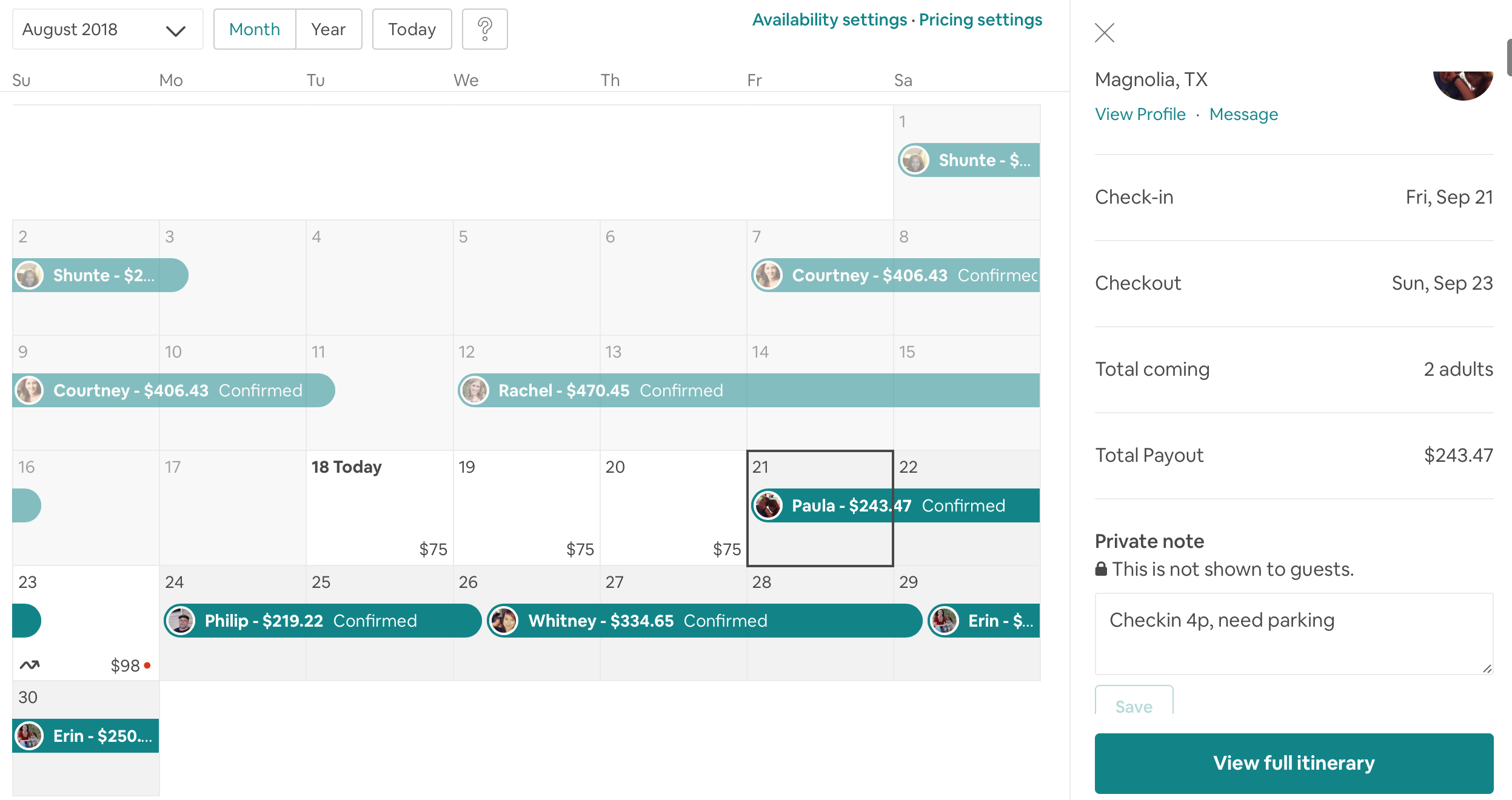Click in the private note text field
Viewport: 1512px width, 800px height.
pos(1293,633)
